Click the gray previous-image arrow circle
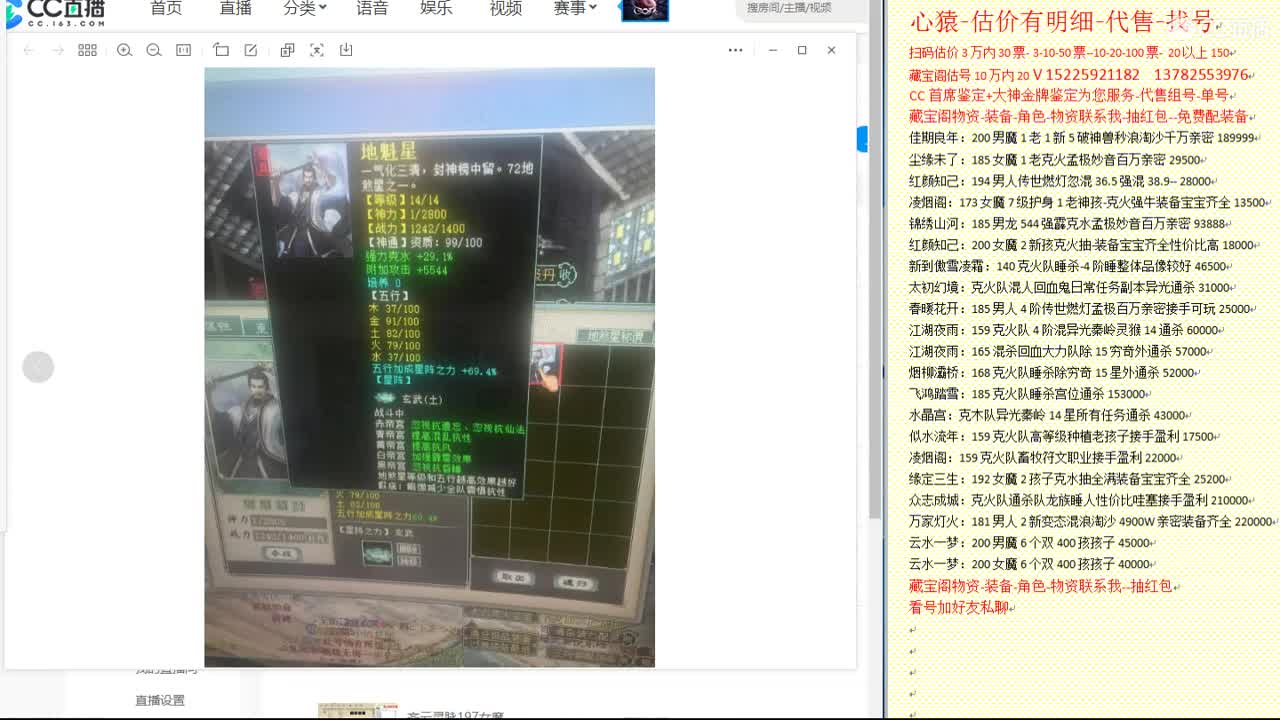1280x720 pixels. tap(38, 367)
